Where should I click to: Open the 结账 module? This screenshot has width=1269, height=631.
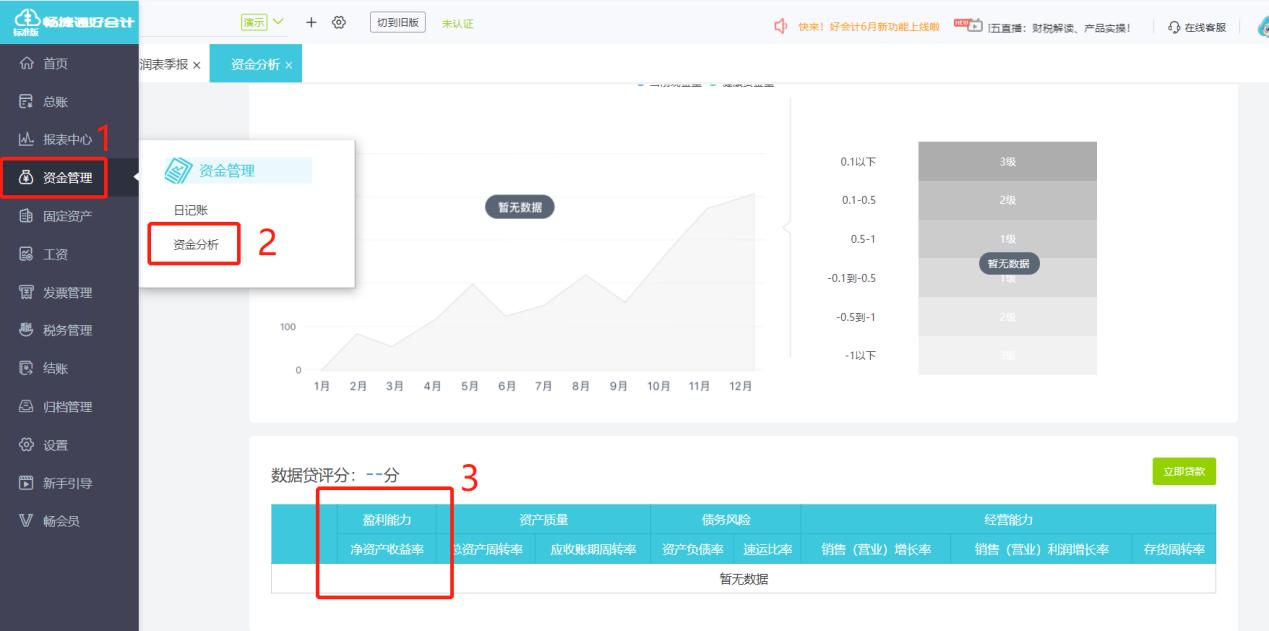pyautogui.click(x=53, y=368)
